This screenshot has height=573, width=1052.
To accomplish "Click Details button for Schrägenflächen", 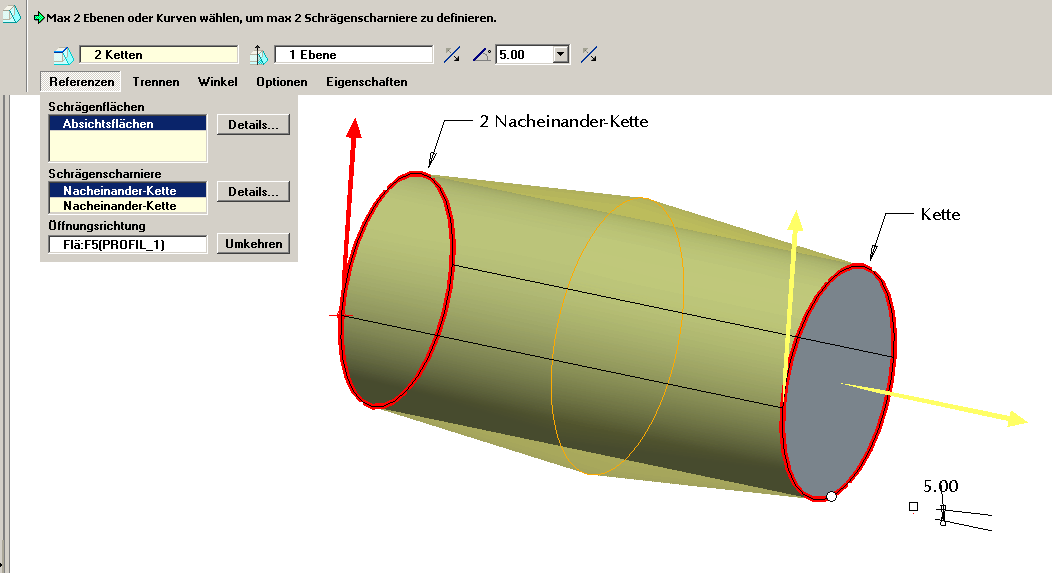I will 253,125.
